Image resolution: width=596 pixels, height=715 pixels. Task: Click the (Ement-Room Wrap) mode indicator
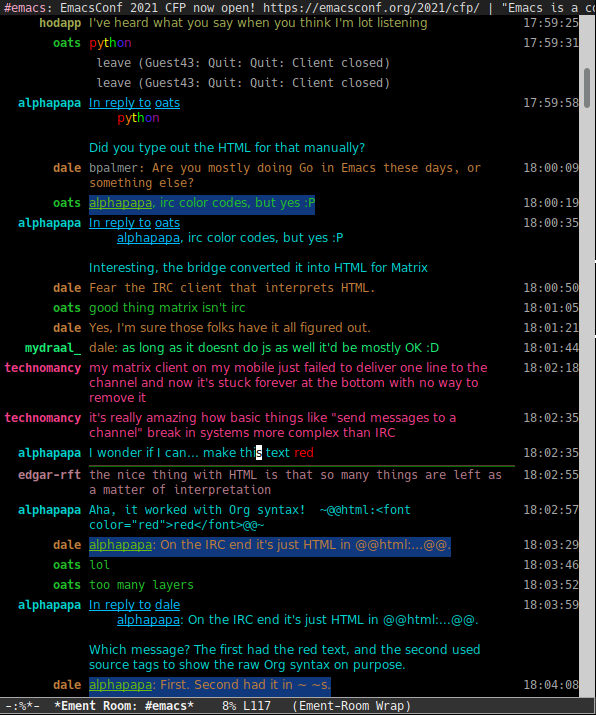point(352,706)
